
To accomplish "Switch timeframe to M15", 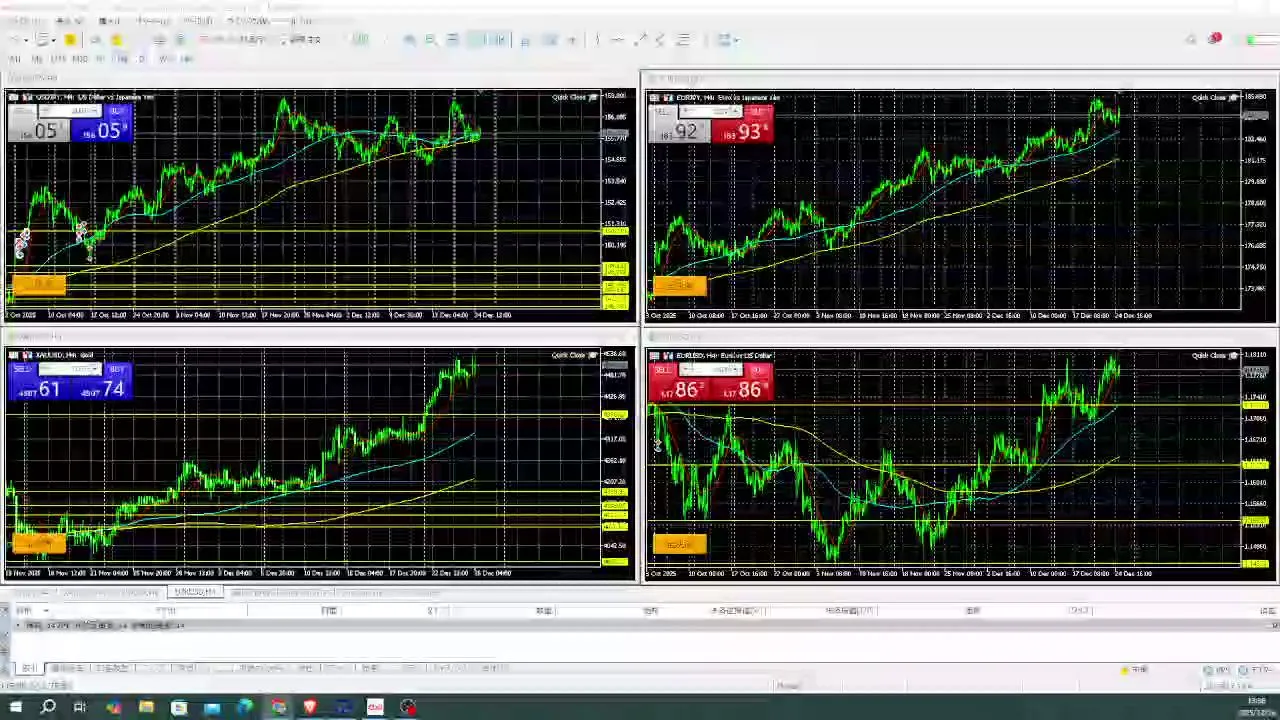I will click(x=58, y=59).
